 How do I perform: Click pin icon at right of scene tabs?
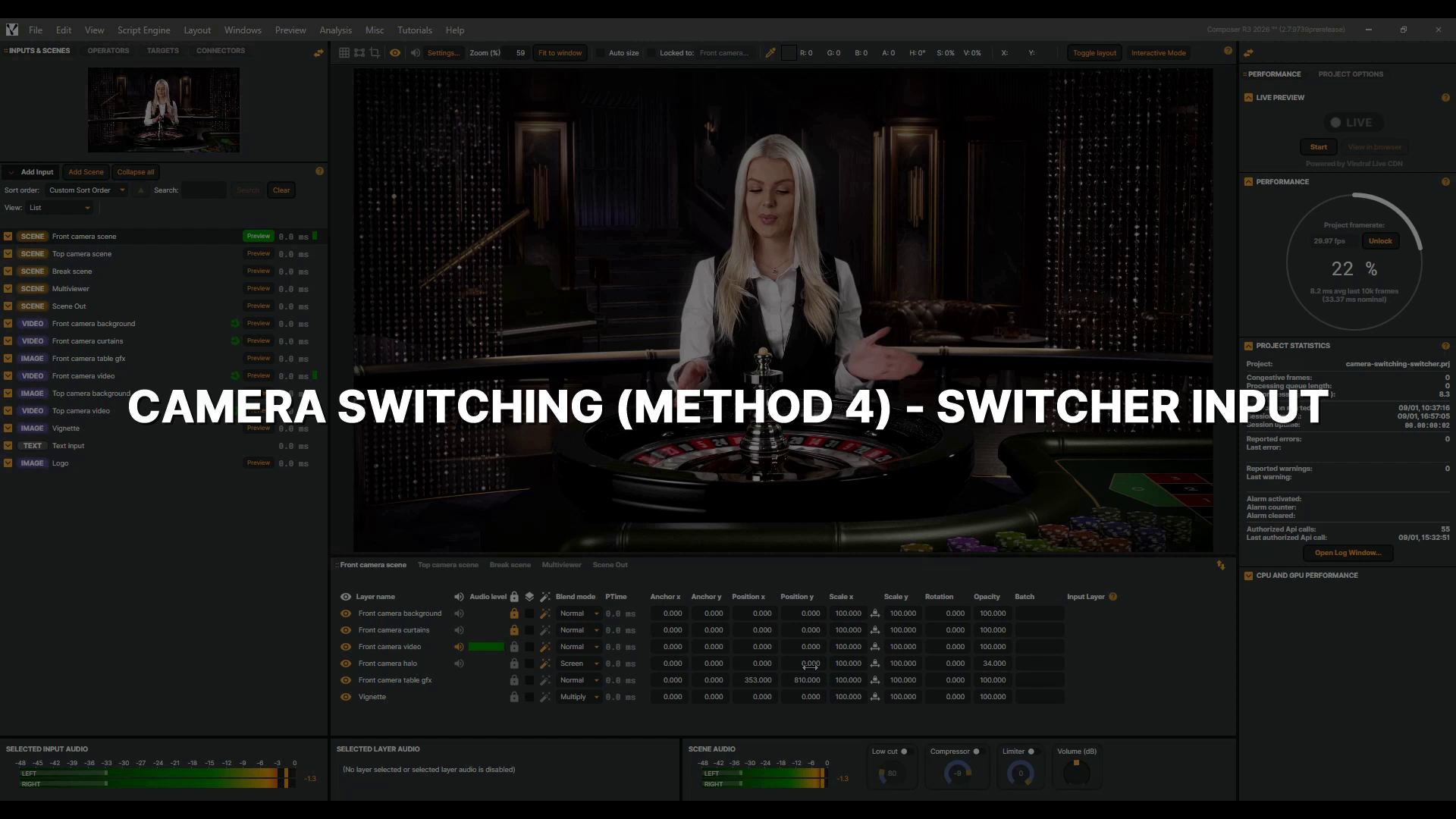point(1221,565)
